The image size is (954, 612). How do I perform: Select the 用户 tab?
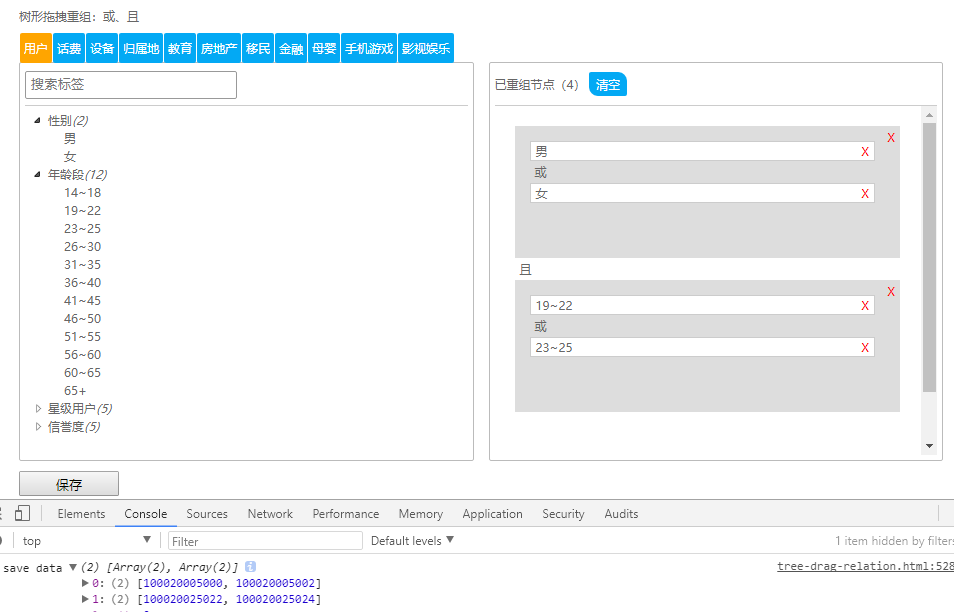tap(36, 48)
